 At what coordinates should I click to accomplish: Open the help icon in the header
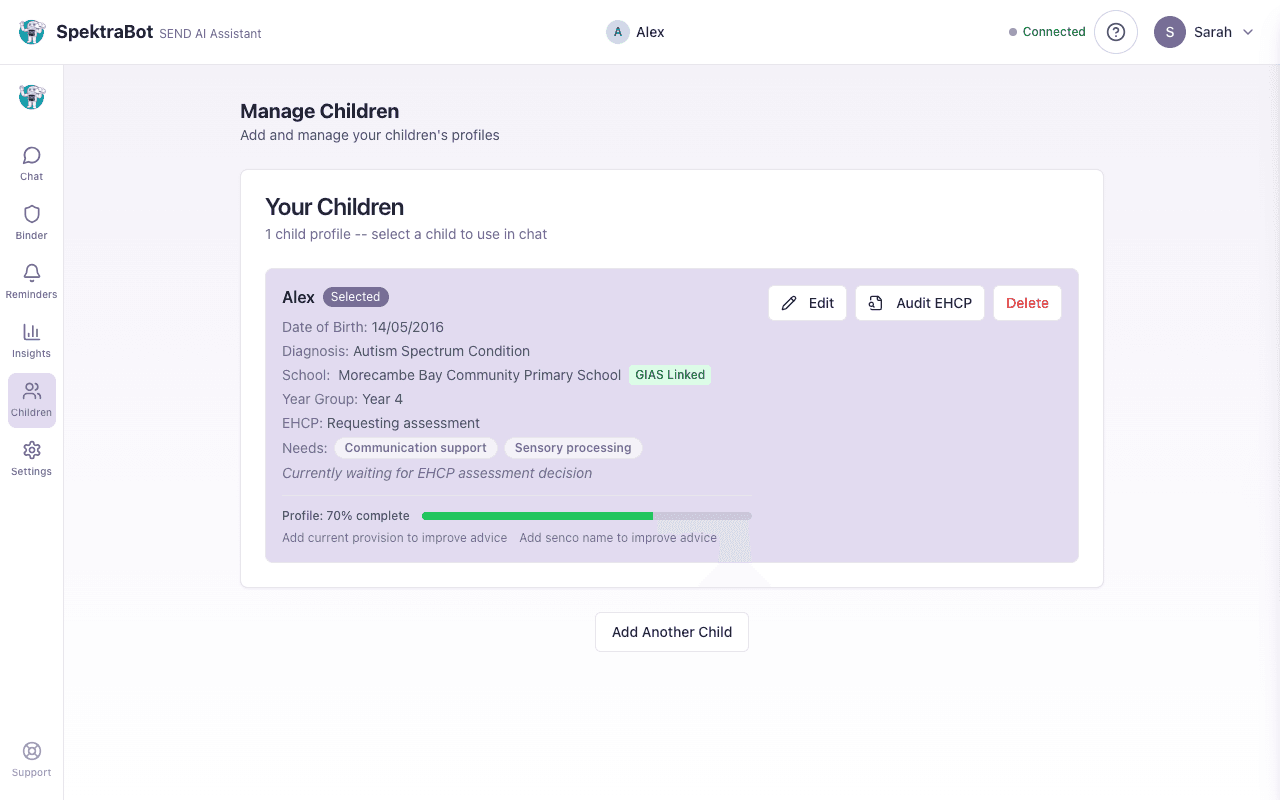click(x=1115, y=31)
